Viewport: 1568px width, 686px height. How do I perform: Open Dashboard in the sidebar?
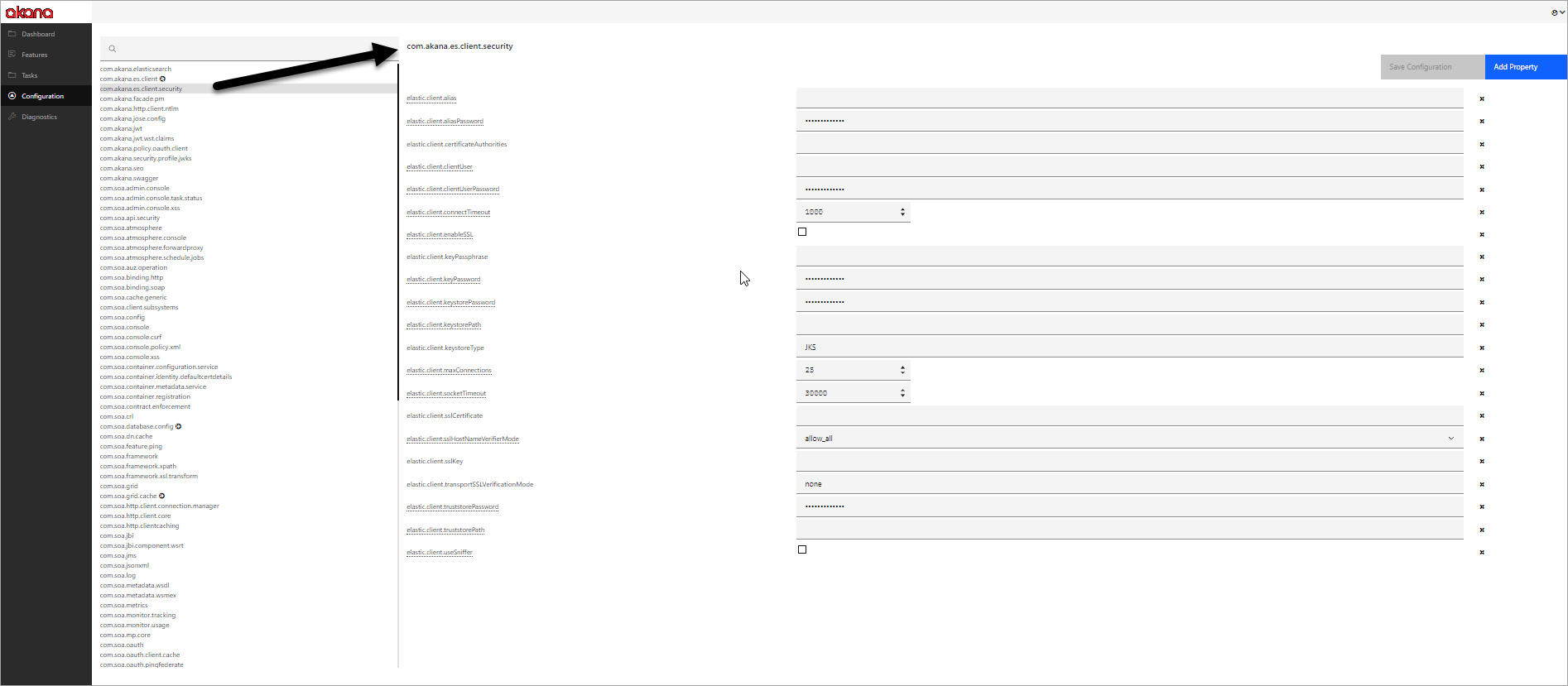click(38, 34)
